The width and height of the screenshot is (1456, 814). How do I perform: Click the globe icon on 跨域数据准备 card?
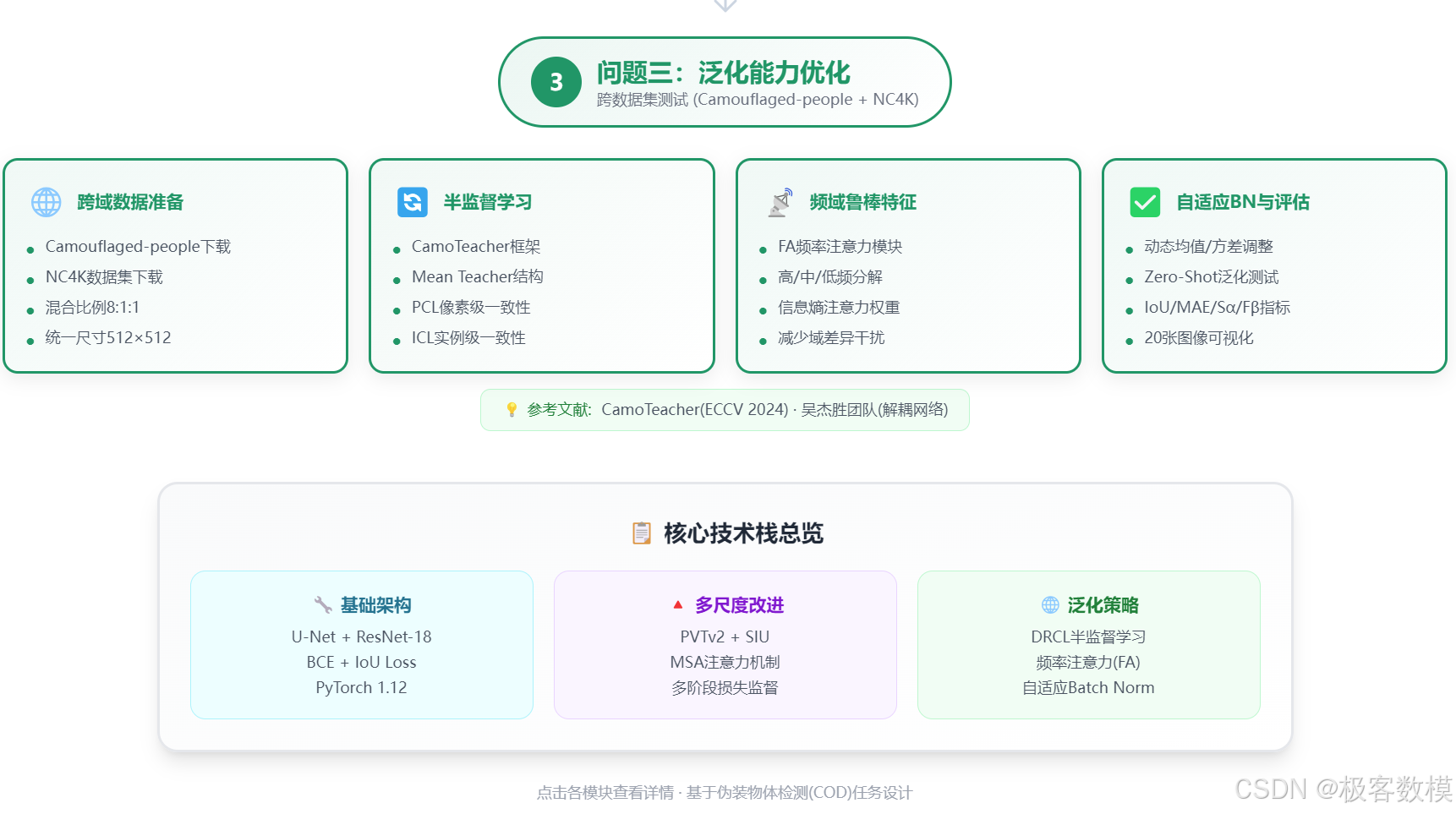tap(46, 202)
